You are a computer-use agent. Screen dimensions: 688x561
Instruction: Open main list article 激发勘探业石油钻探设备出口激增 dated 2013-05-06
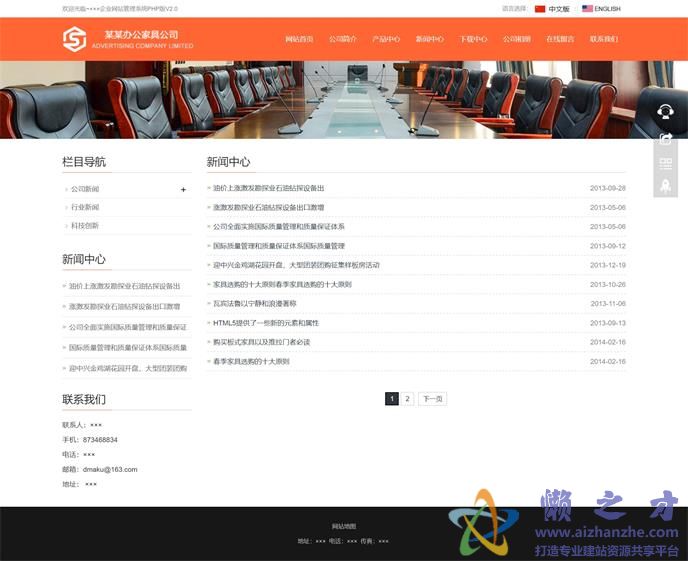point(269,207)
